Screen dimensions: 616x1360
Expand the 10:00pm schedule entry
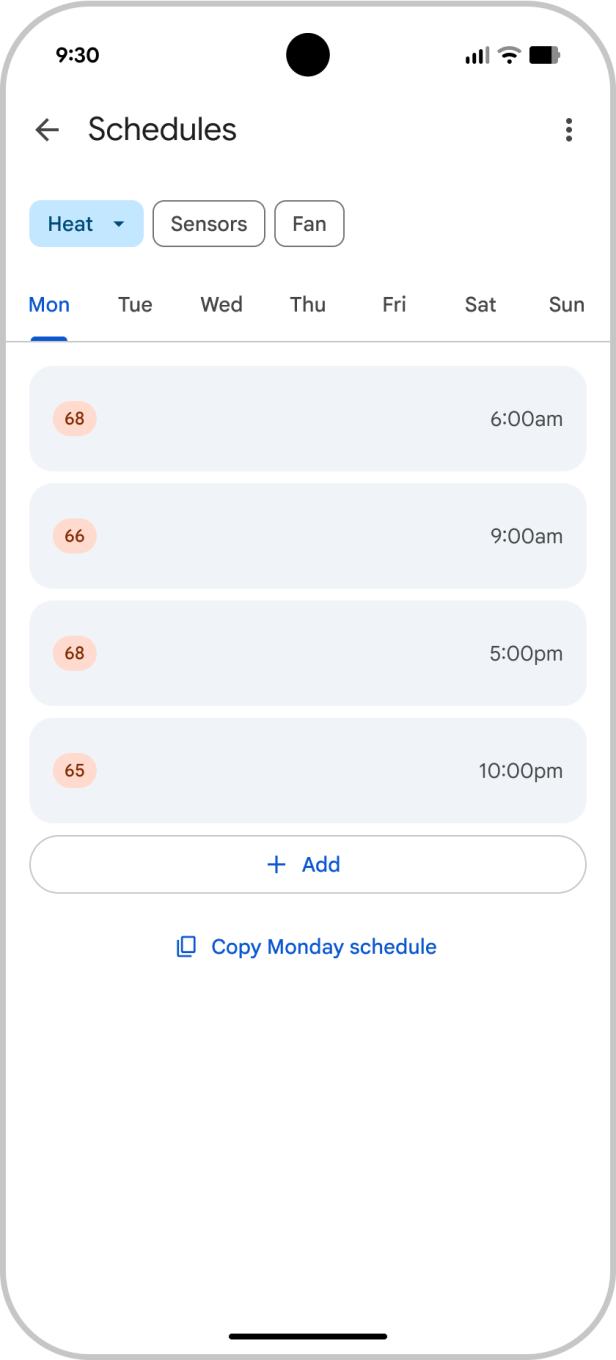pyautogui.click(x=308, y=771)
